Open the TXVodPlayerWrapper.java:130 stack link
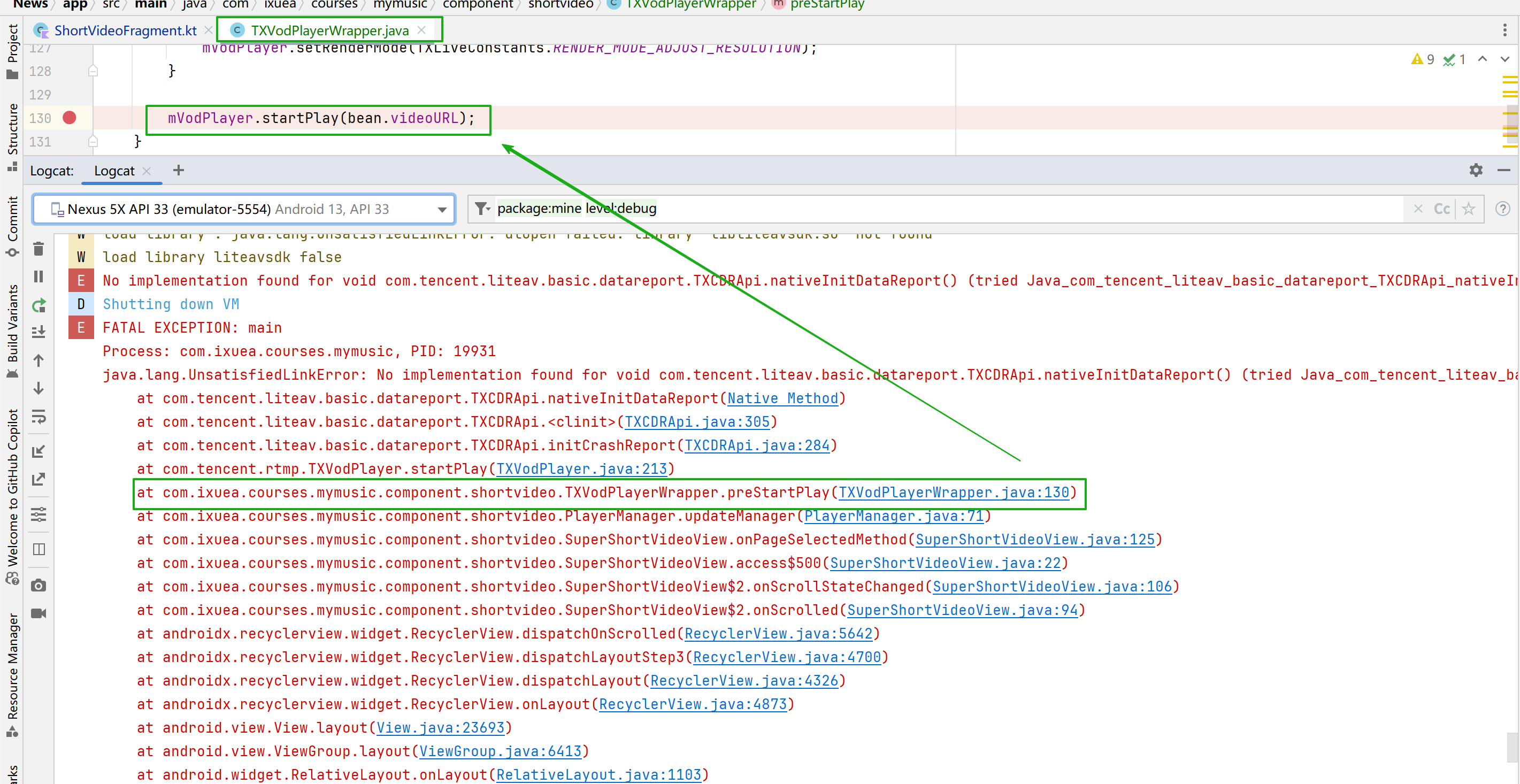 click(x=953, y=493)
